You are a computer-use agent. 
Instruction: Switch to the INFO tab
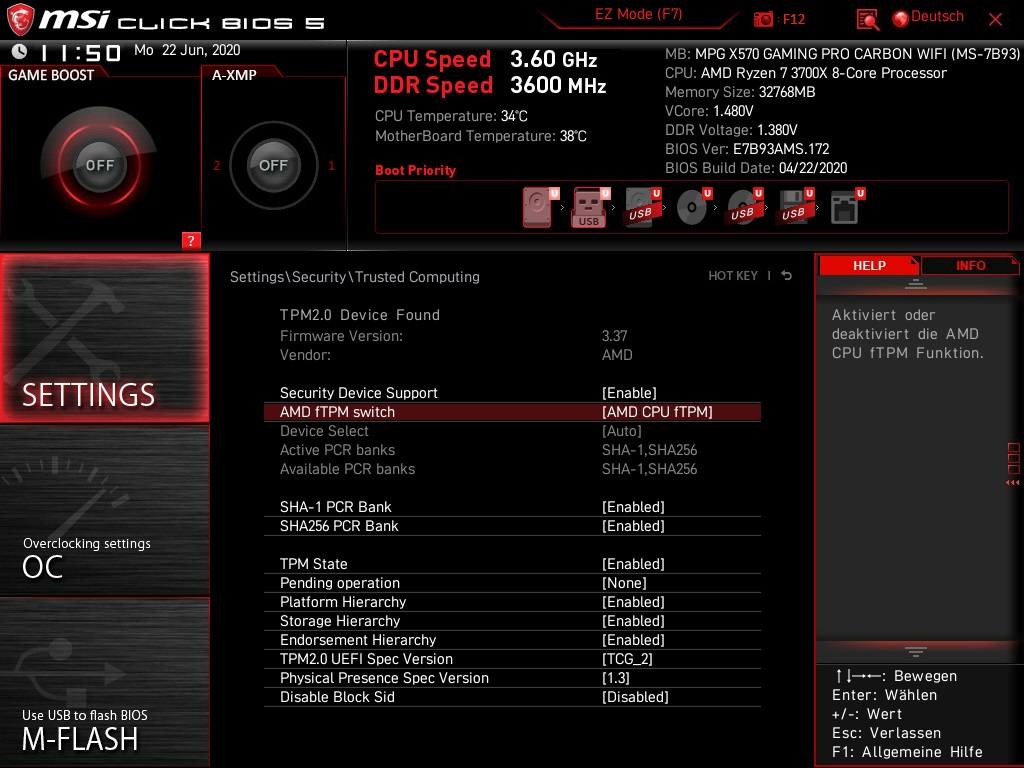click(x=970, y=265)
